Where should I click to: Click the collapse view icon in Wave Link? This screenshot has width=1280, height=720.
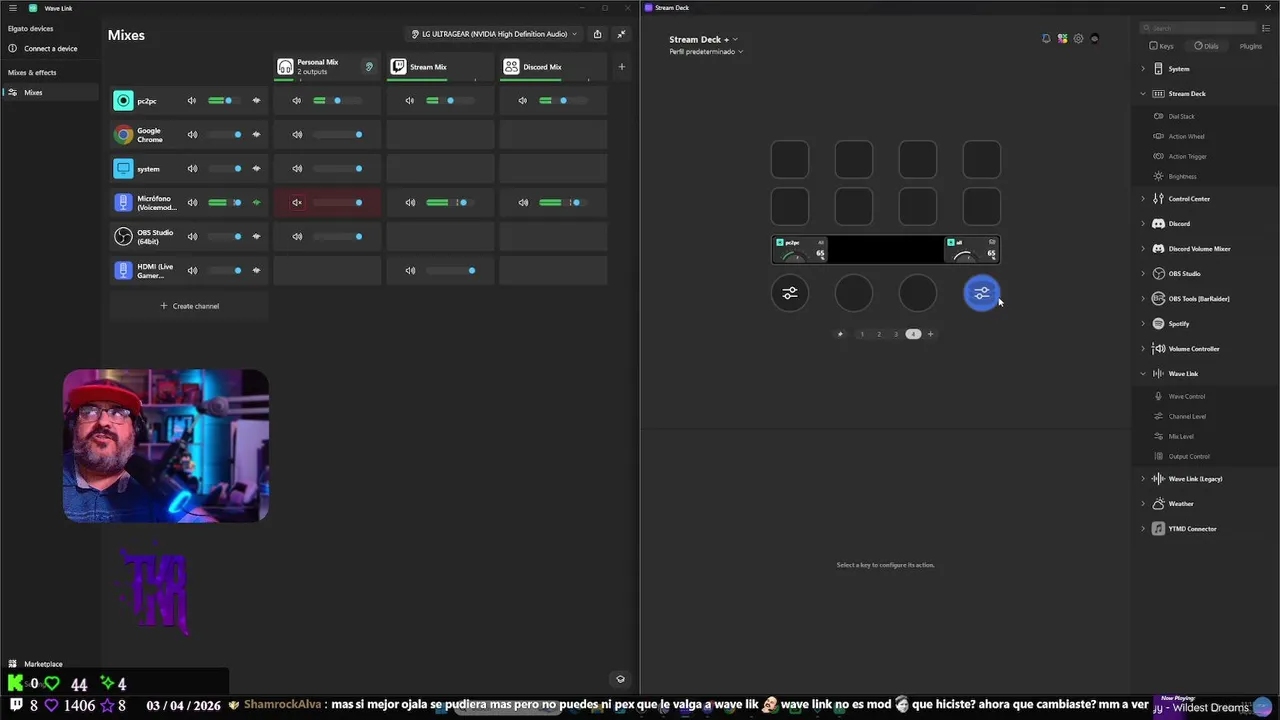621,34
